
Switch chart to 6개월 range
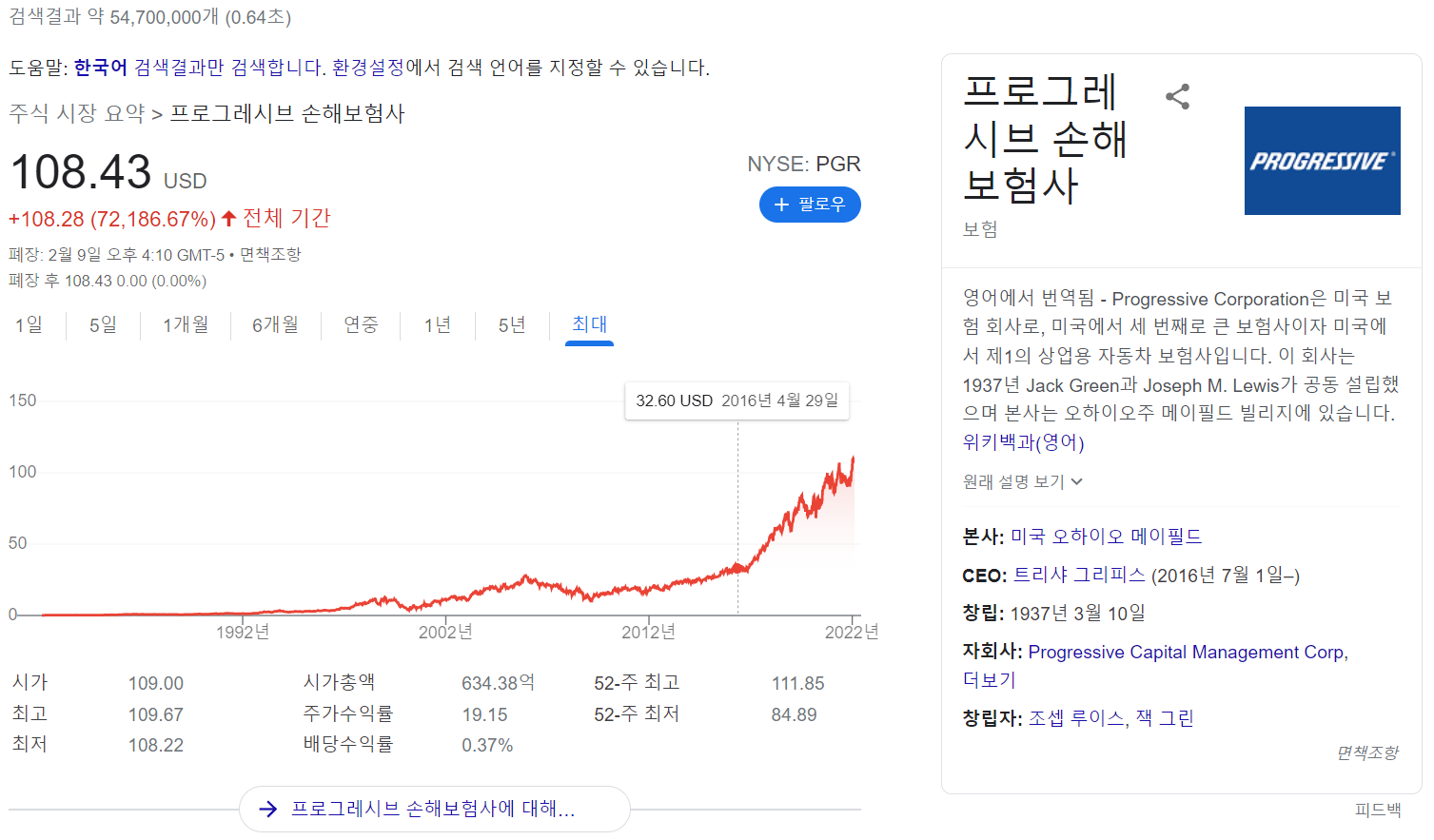(275, 325)
